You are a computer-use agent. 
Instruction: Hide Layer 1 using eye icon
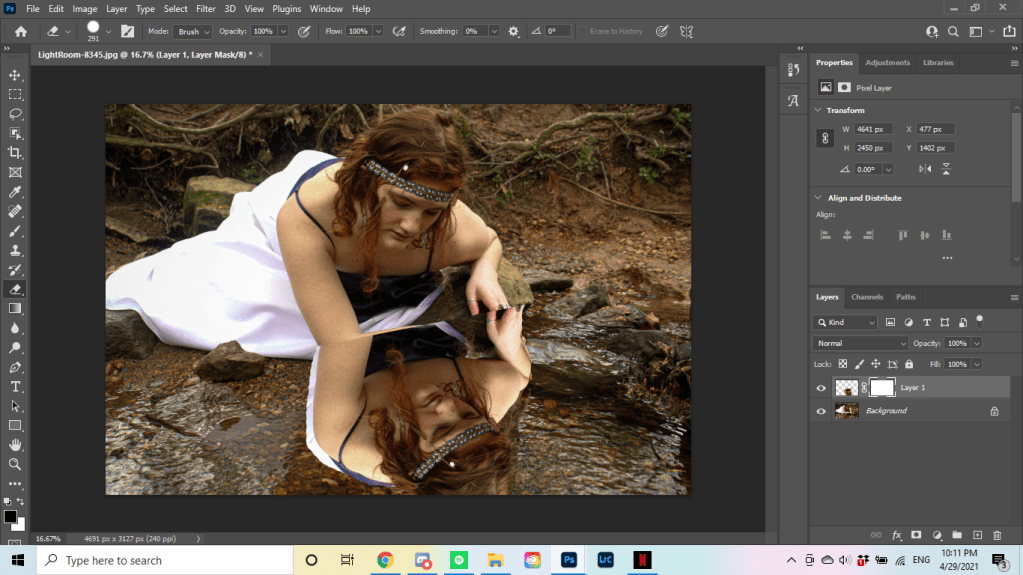tap(821, 388)
